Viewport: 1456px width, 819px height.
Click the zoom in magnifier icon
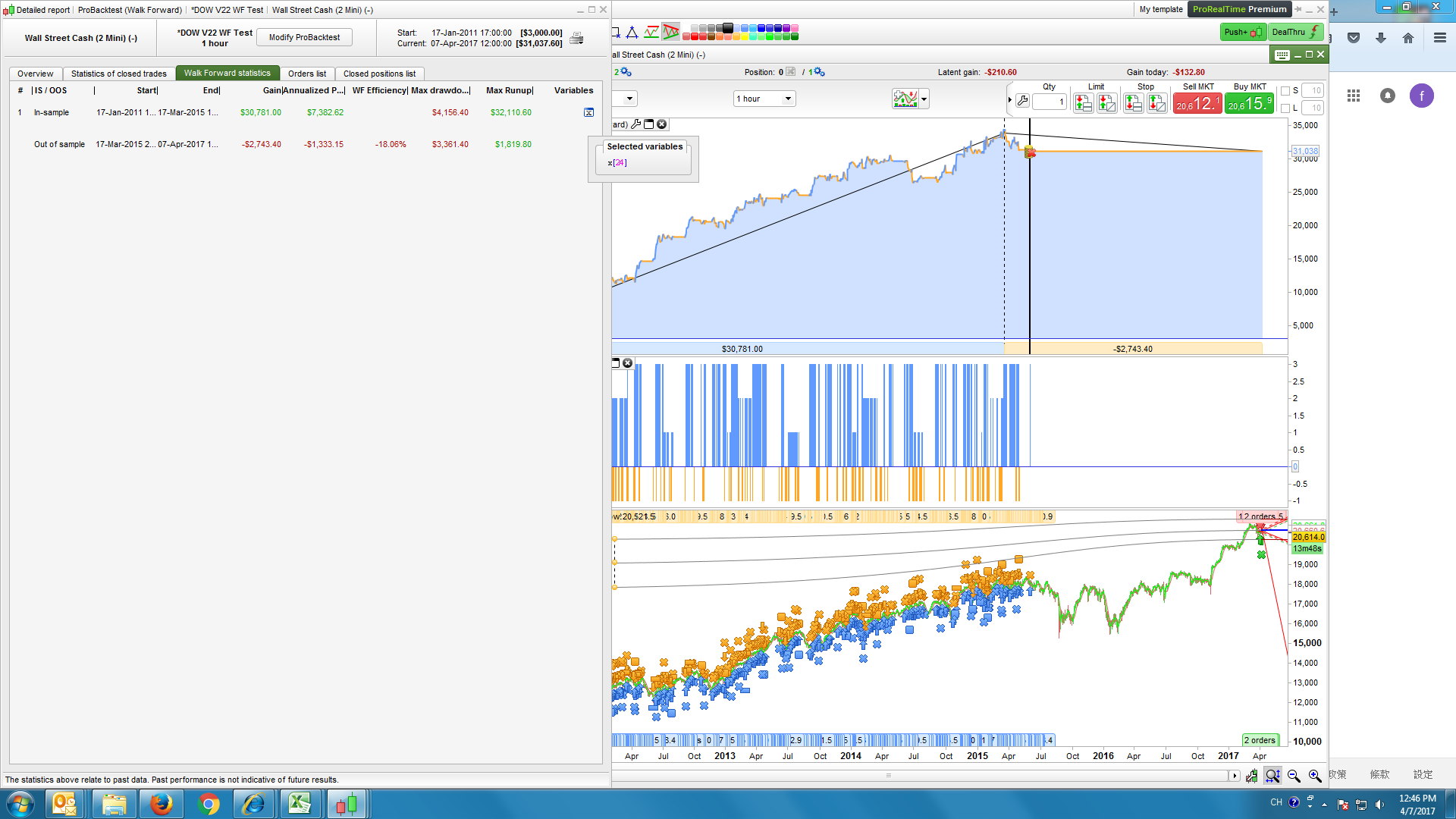click(x=1315, y=776)
